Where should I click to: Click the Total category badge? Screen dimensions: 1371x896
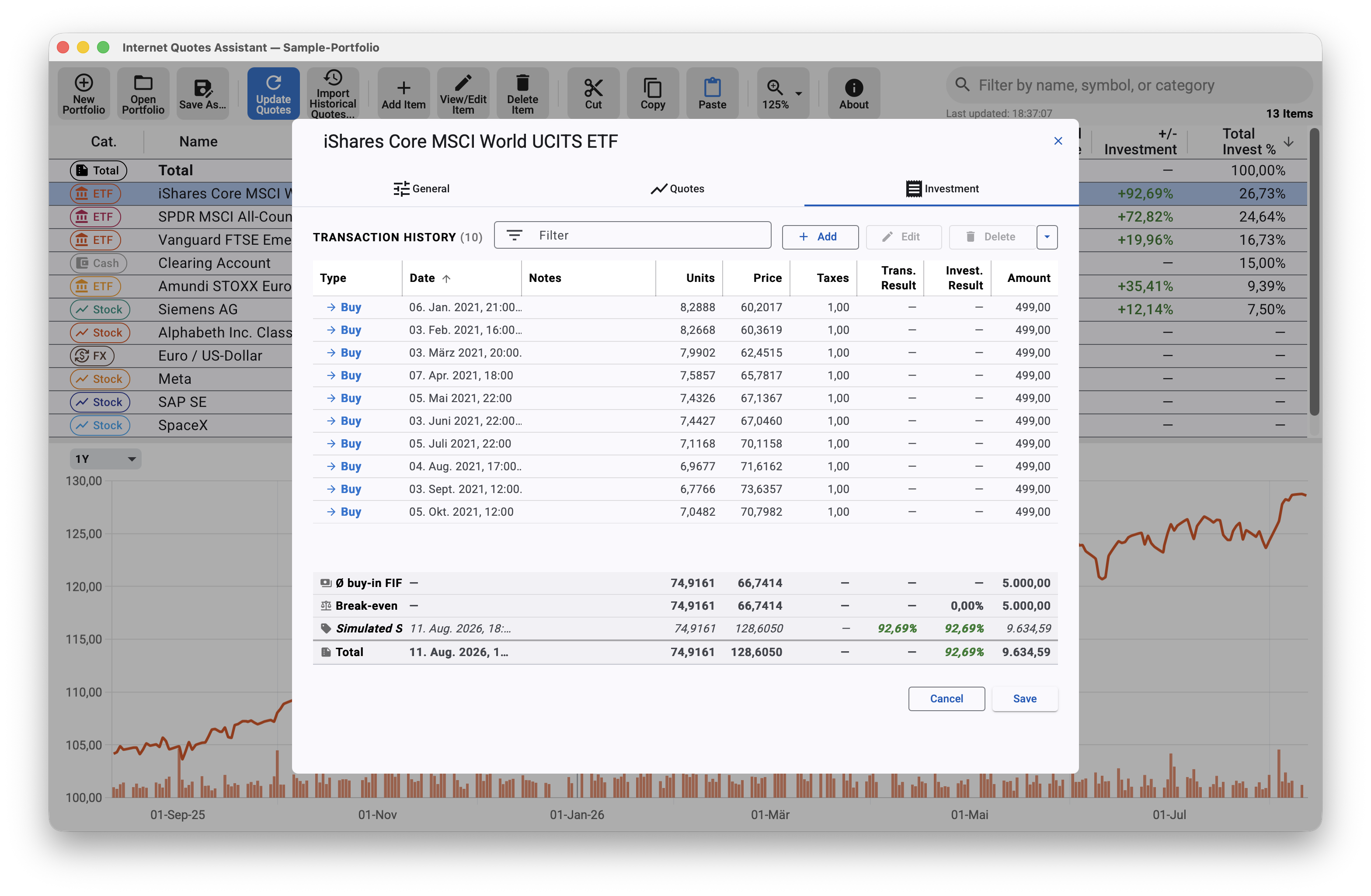[98, 170]
